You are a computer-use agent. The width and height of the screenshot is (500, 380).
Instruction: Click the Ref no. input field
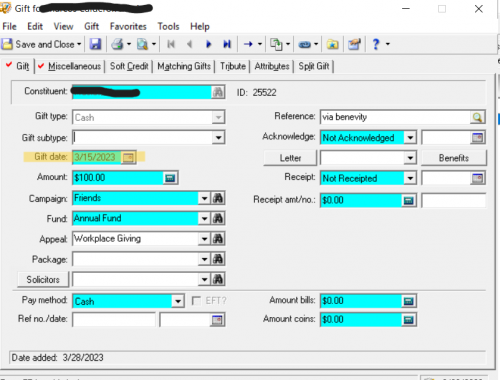(114, 320)
